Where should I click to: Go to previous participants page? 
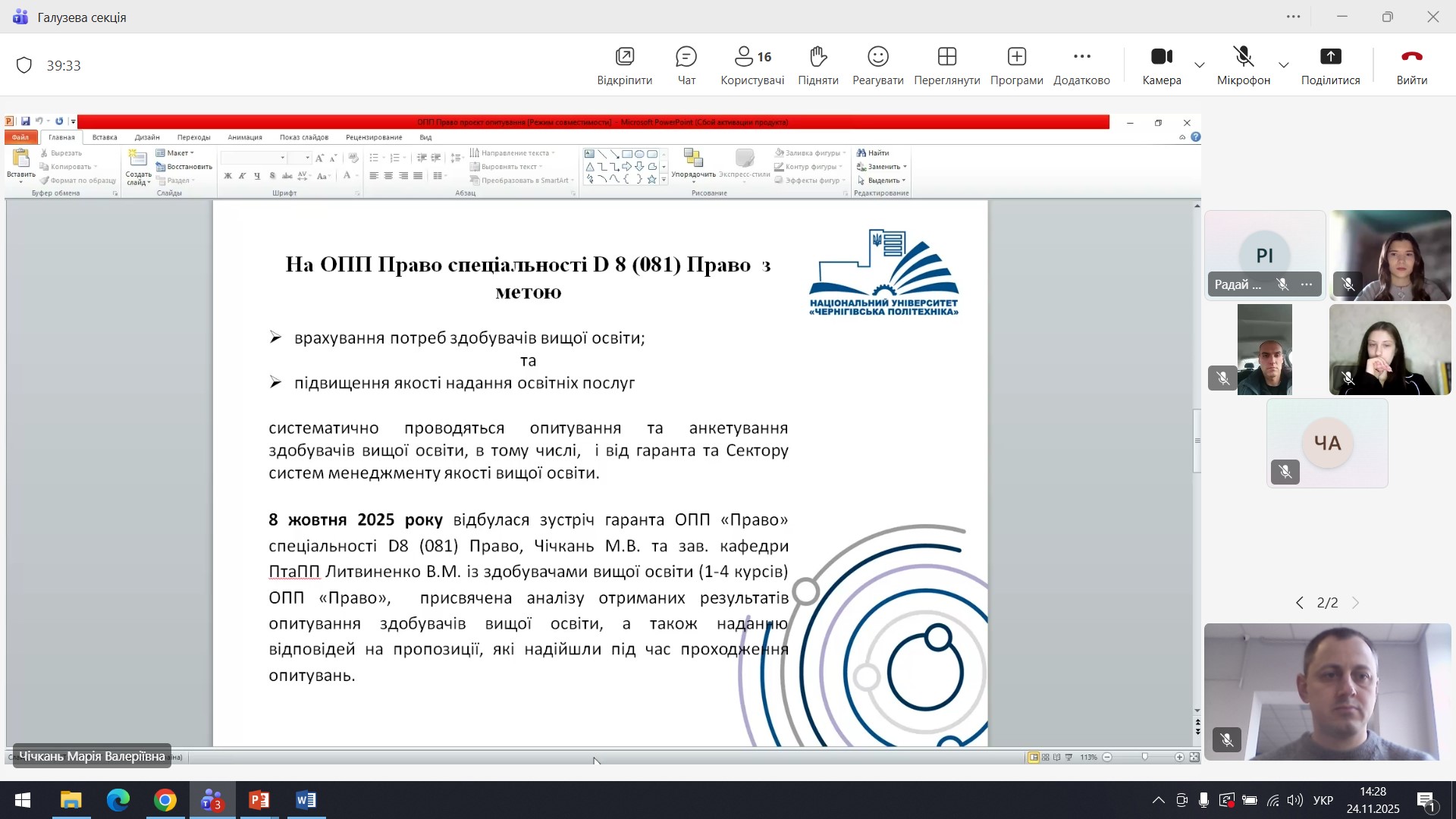1299,604
